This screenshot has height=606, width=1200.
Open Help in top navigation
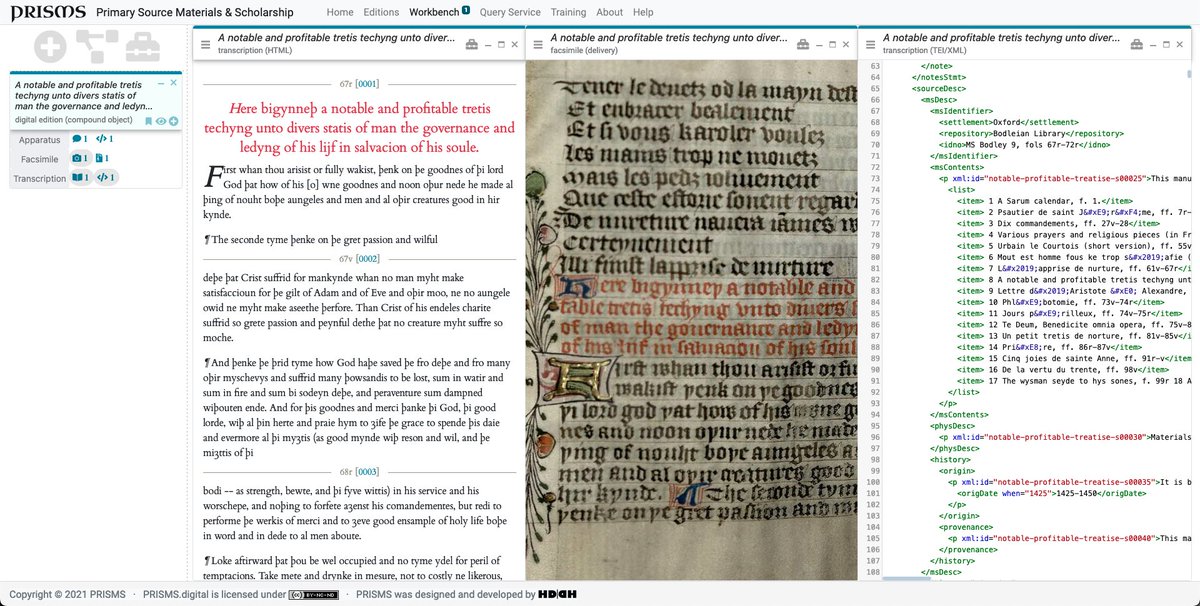[643, 12]
